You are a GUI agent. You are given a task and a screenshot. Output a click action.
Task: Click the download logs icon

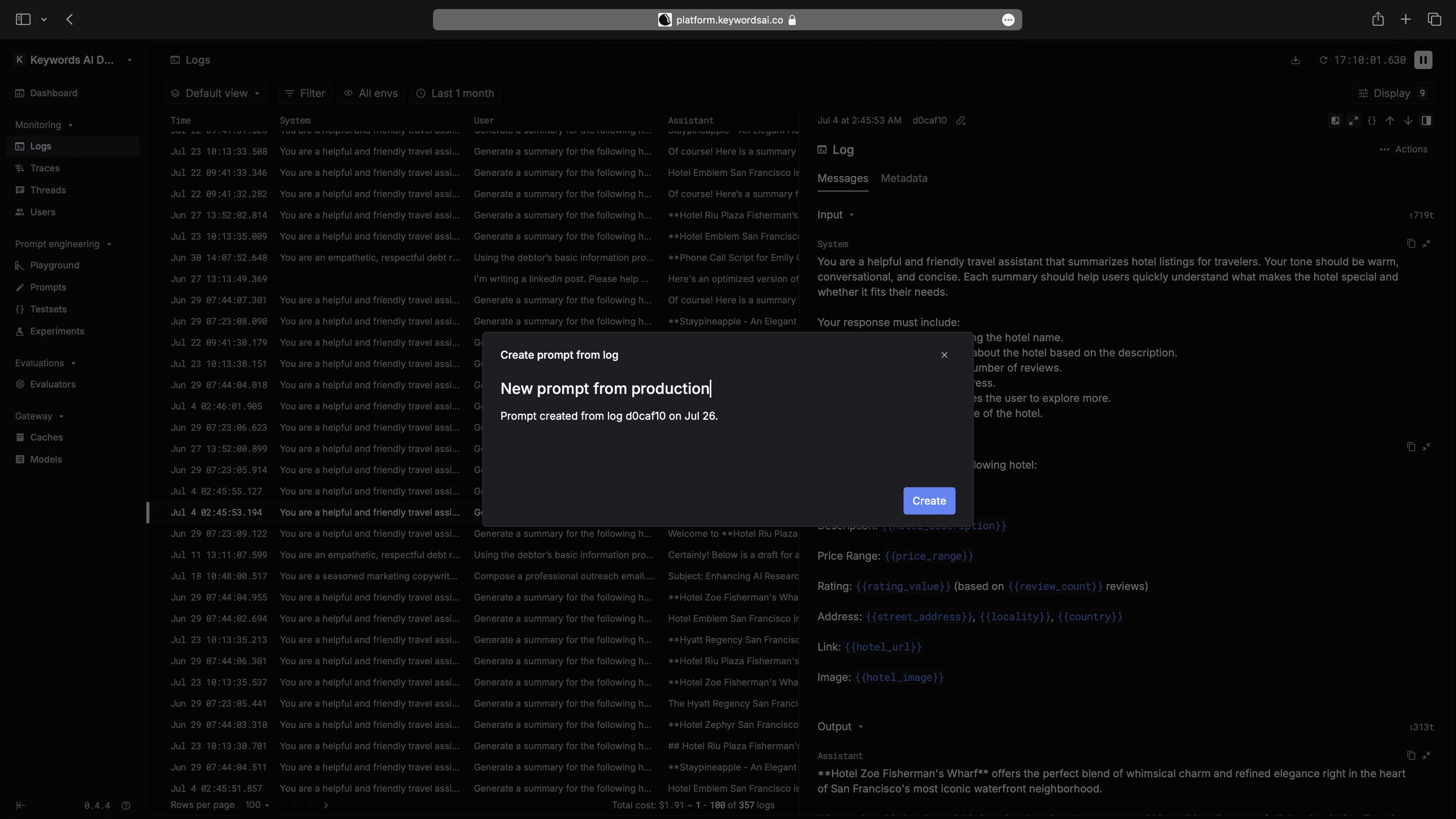point(1296,60)
